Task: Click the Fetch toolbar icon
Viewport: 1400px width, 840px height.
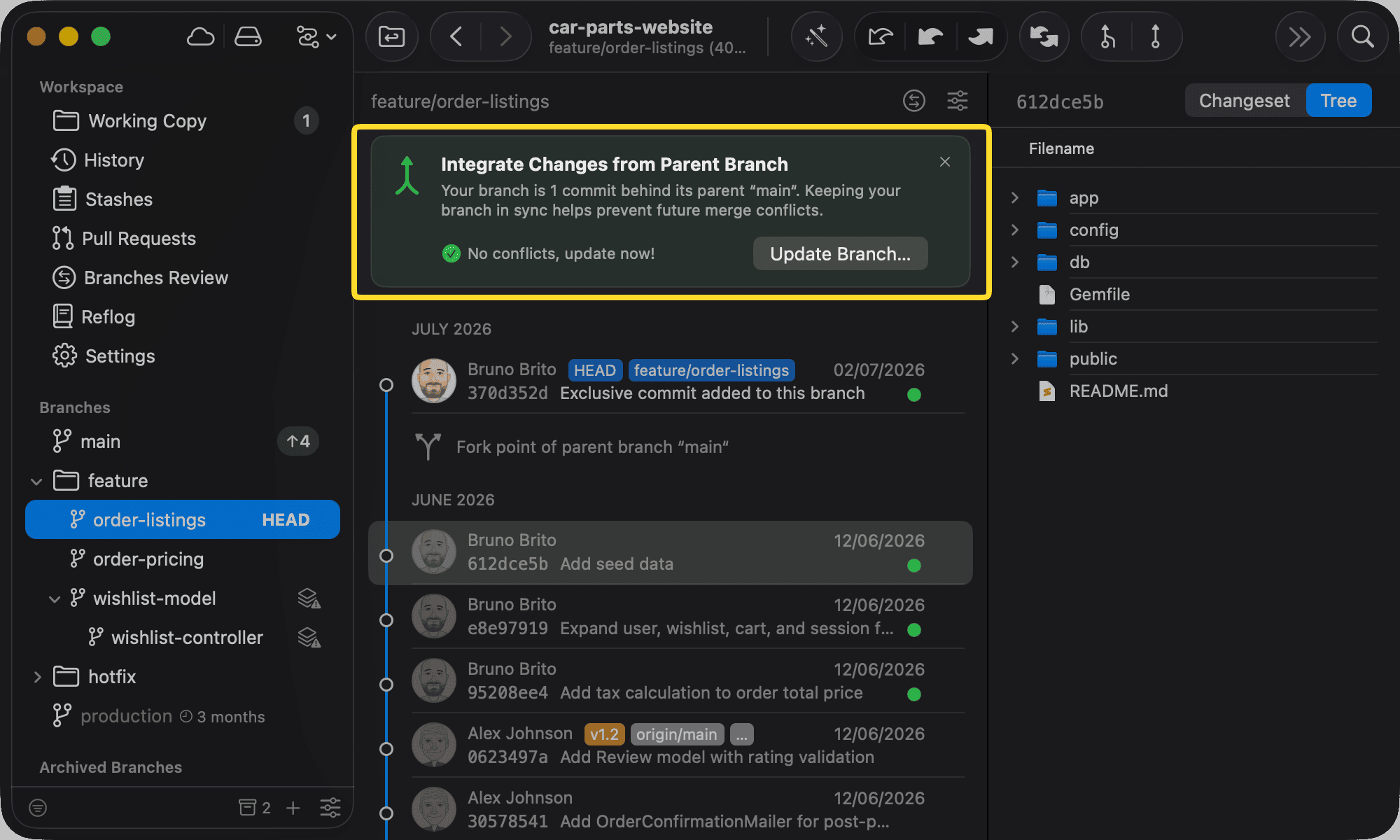Action: tap(880, 36)
